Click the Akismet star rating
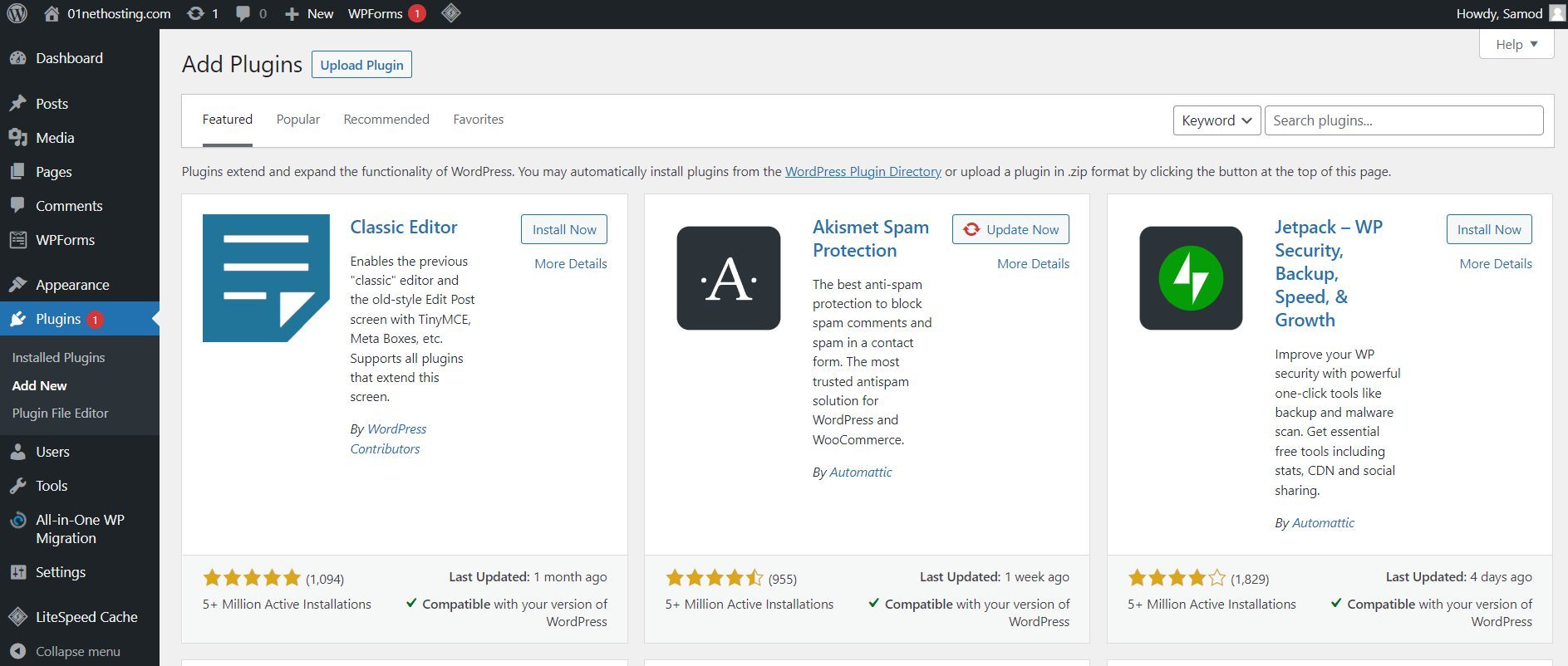1568x666 pixels. click(715, 578)
